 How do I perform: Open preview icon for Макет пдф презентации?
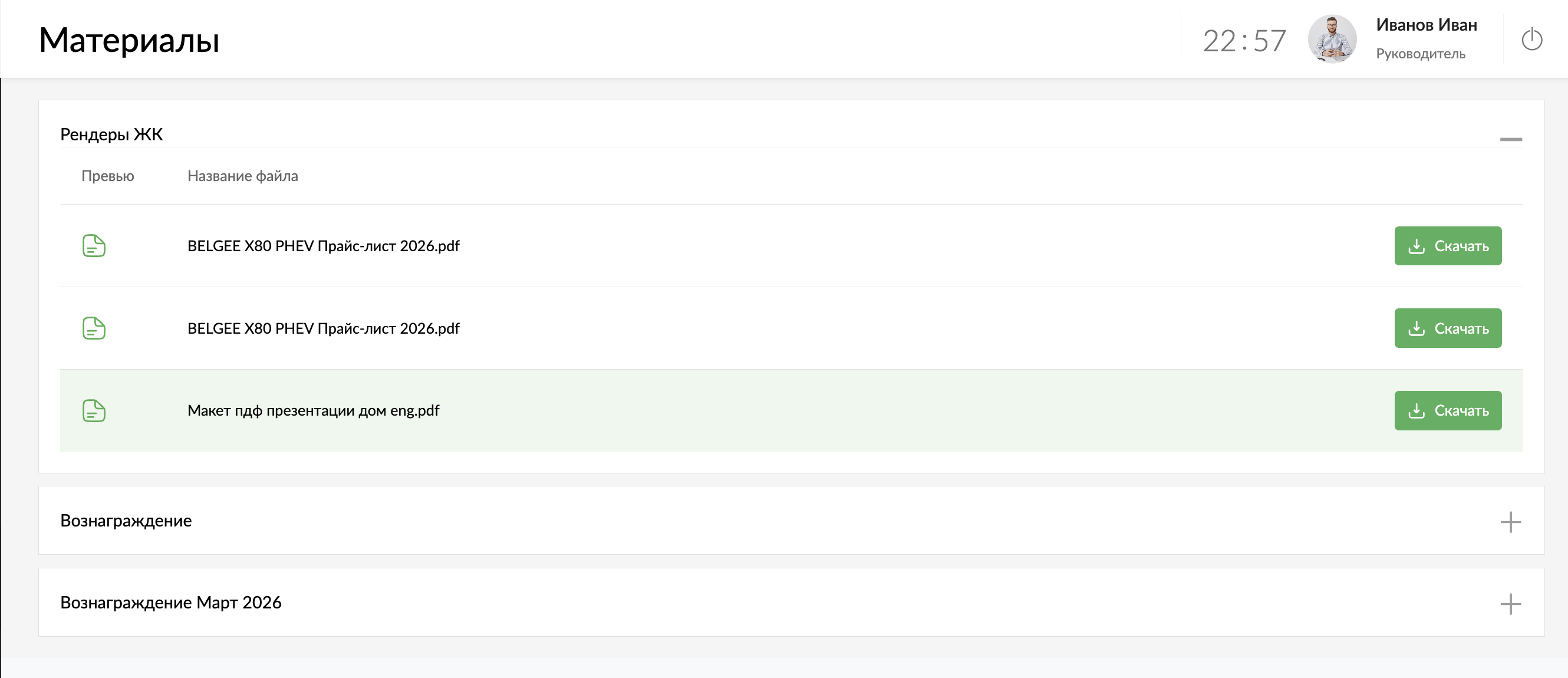click(94, 411)
